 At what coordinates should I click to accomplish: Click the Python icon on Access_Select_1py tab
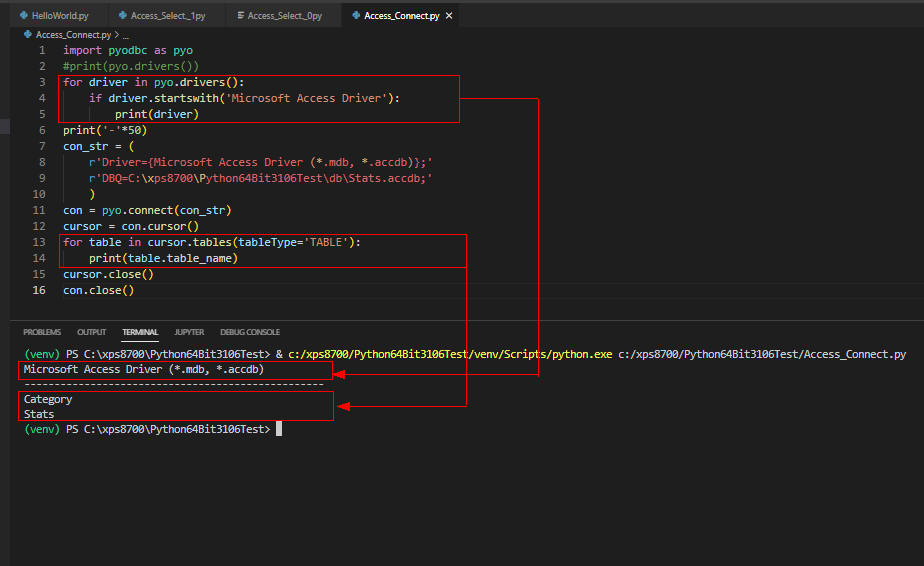click(123, 15)
